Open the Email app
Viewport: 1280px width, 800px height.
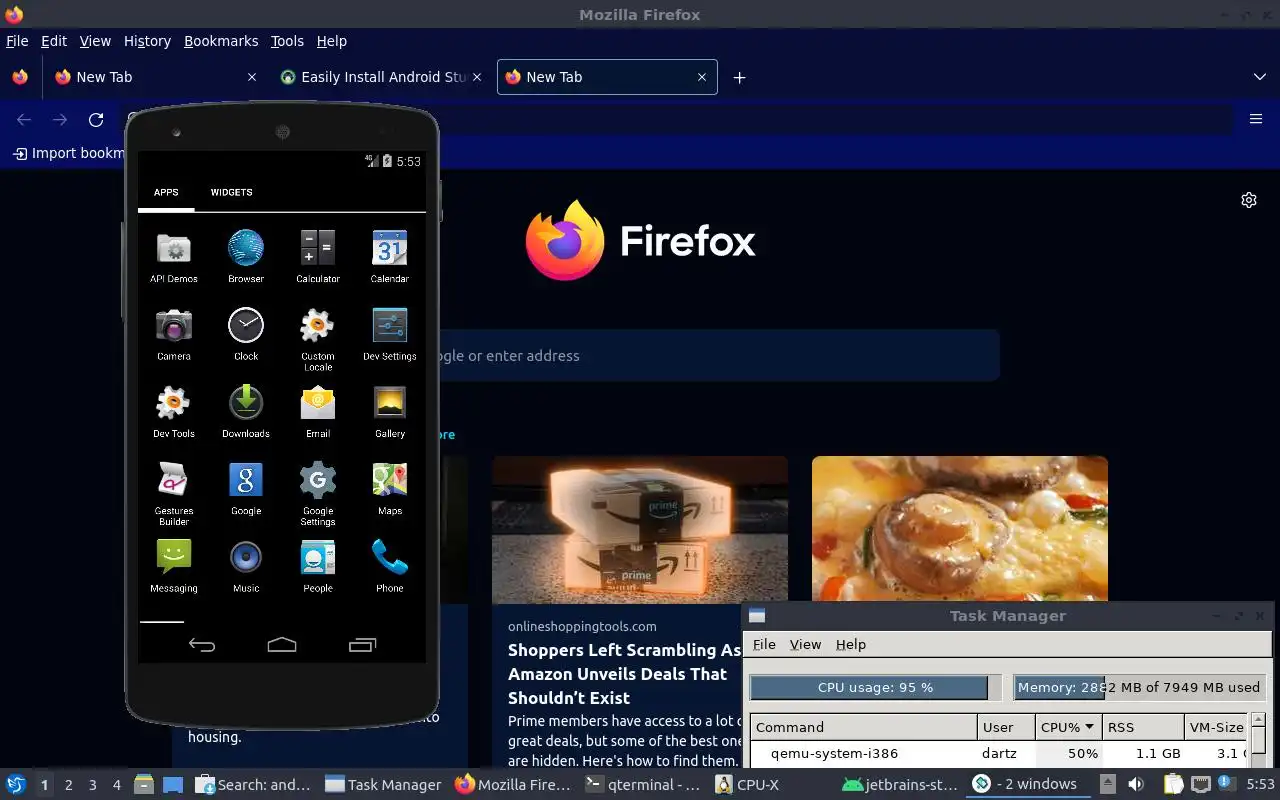(x=318, y=411)
